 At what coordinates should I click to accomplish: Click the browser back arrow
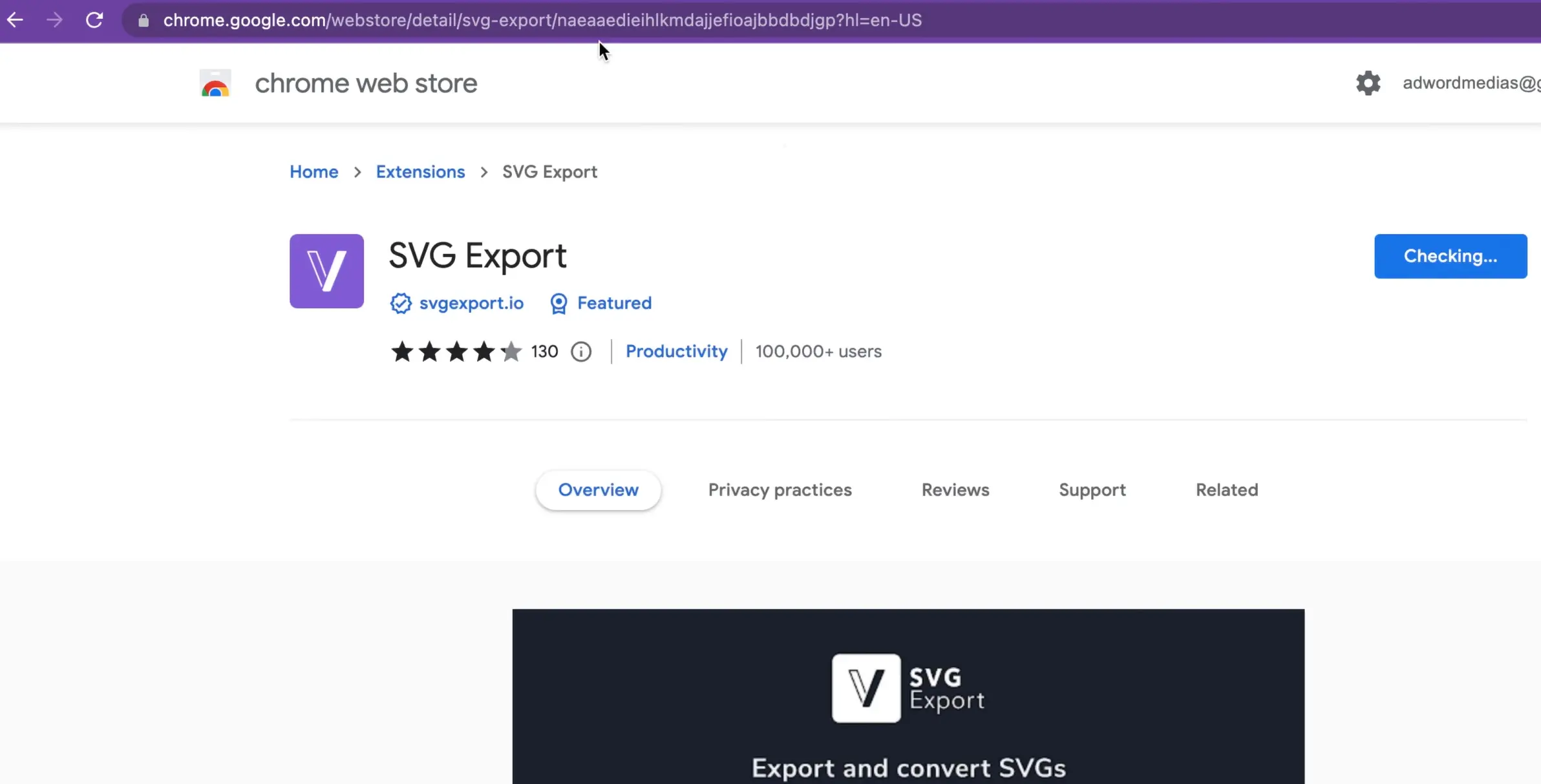[15, 20]
